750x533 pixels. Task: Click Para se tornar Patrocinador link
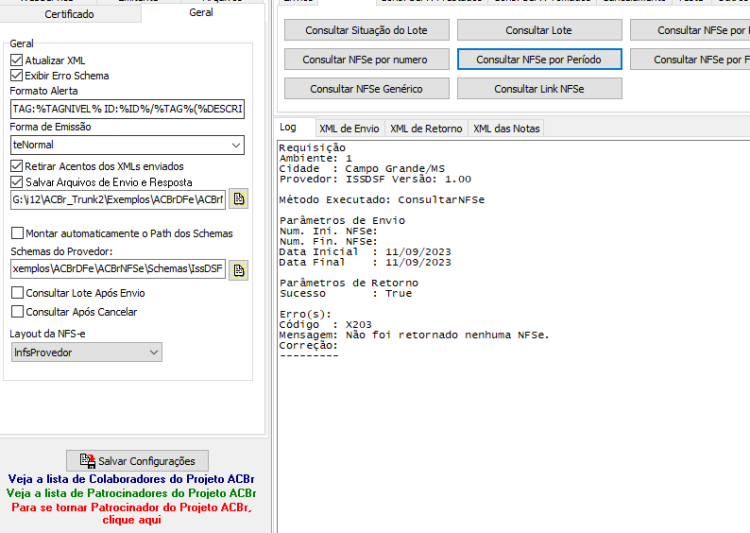pos(132,513)
